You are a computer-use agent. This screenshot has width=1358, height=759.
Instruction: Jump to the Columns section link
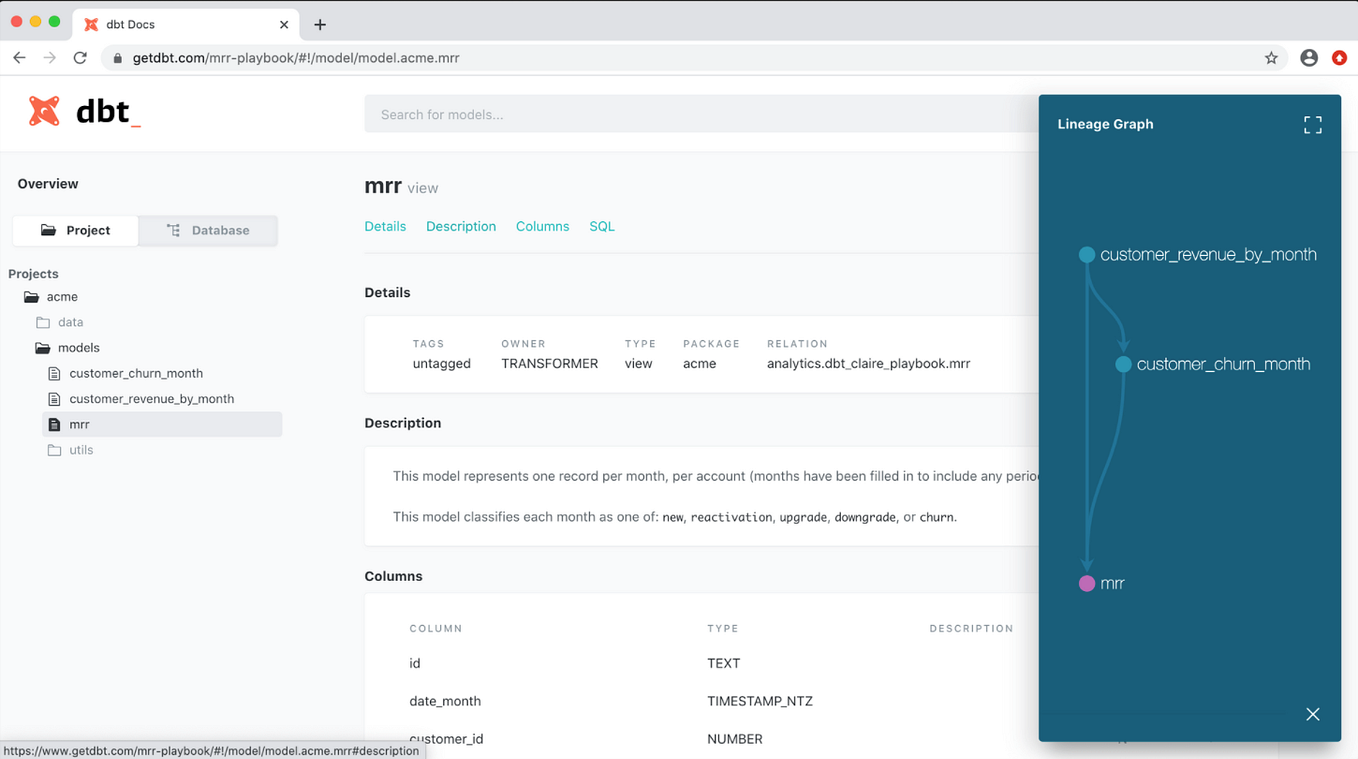[542, 226]
